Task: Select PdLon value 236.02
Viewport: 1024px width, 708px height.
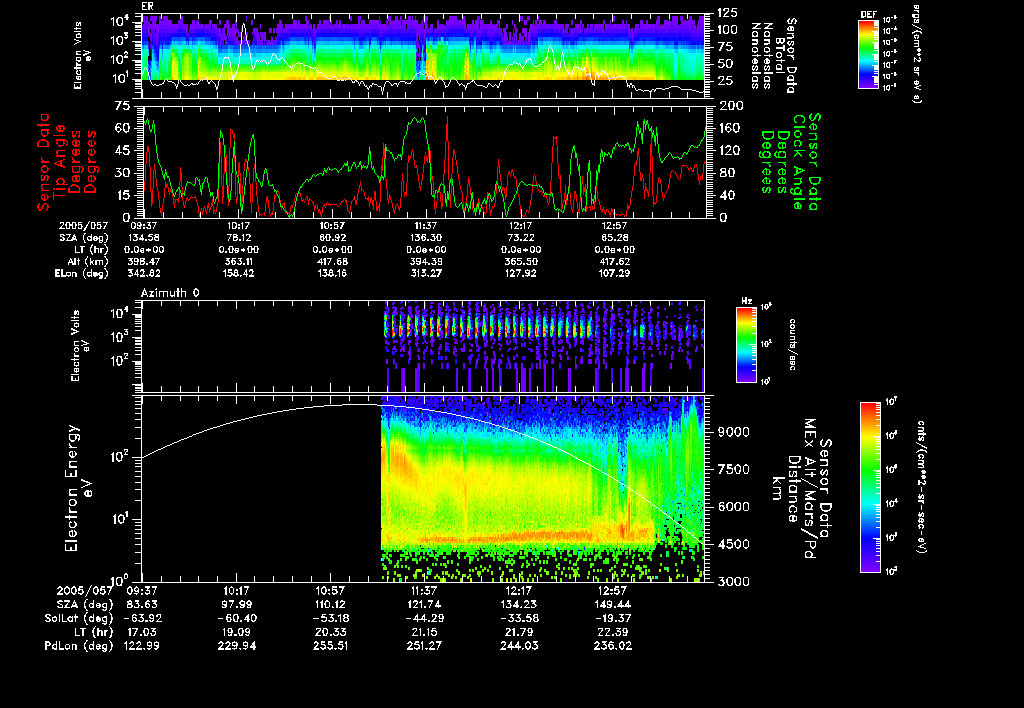Action: click(x=613, y=646)
